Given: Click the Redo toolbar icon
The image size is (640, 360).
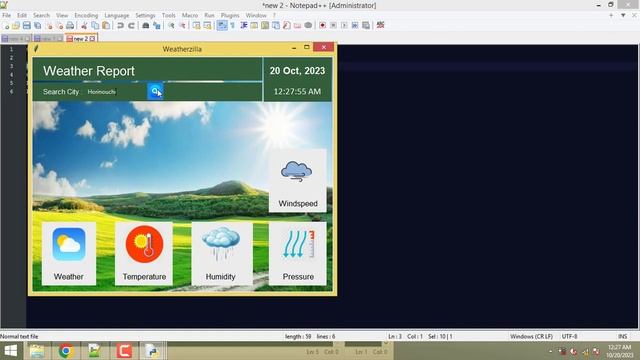Looking at the screenshot, I should (x=131, y=25).
